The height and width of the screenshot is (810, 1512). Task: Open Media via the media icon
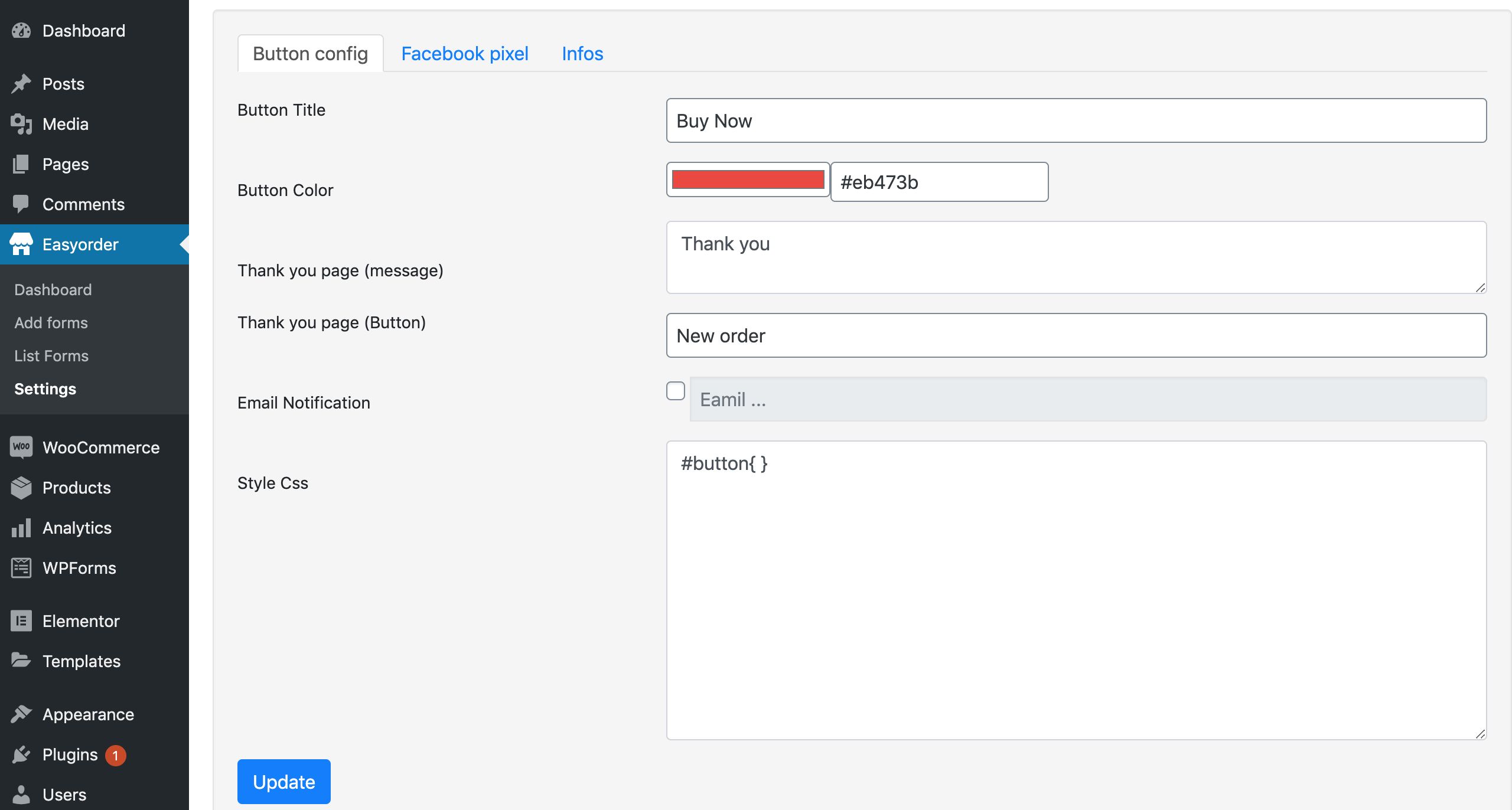point(21,124)
